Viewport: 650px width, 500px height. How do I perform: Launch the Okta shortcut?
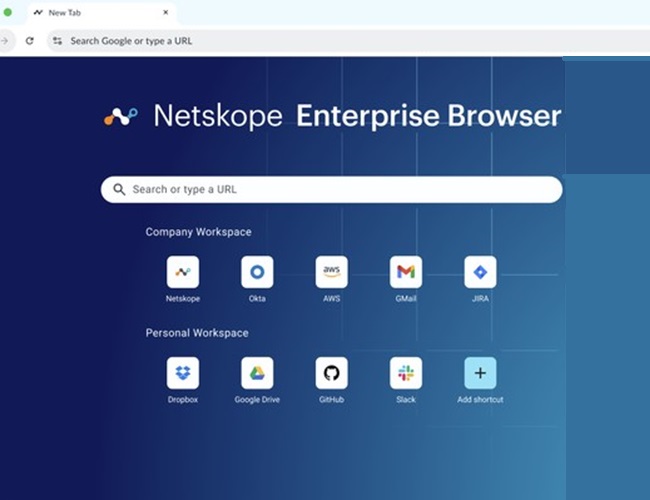click(x=257, y=272)
